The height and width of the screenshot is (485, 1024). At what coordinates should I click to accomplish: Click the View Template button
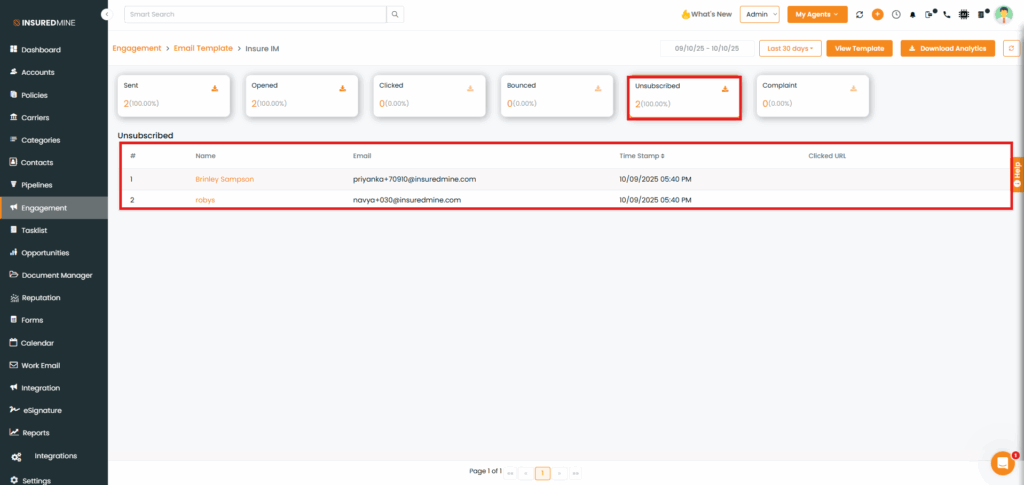click(x=859, y=48)
